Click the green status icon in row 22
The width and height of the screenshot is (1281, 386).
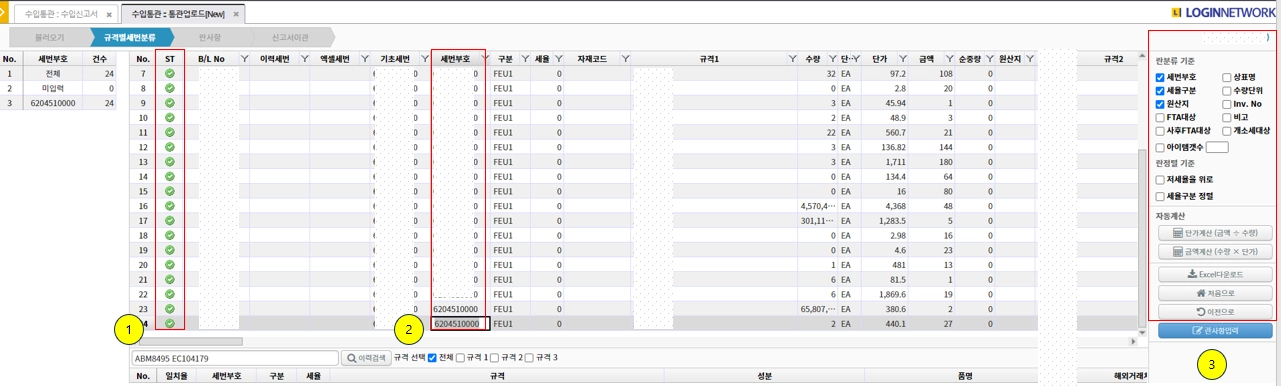pos(170,294)
